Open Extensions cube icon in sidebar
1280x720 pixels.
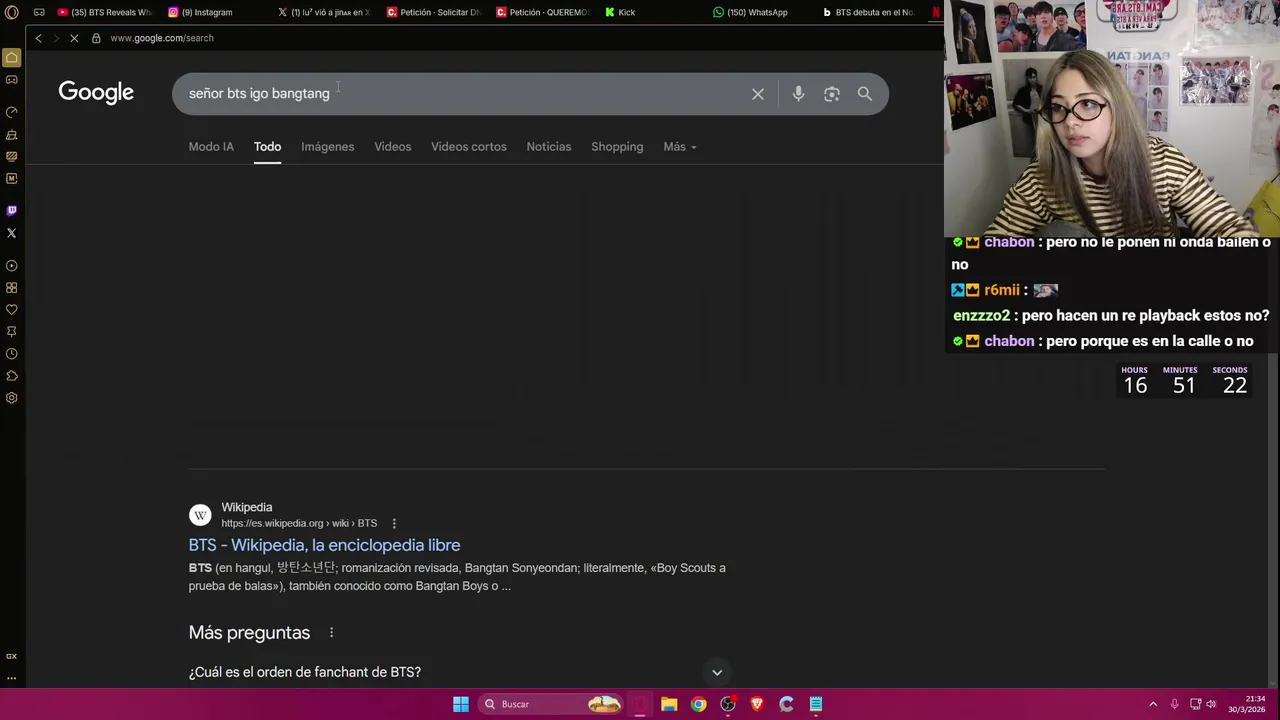pos(12,376)
